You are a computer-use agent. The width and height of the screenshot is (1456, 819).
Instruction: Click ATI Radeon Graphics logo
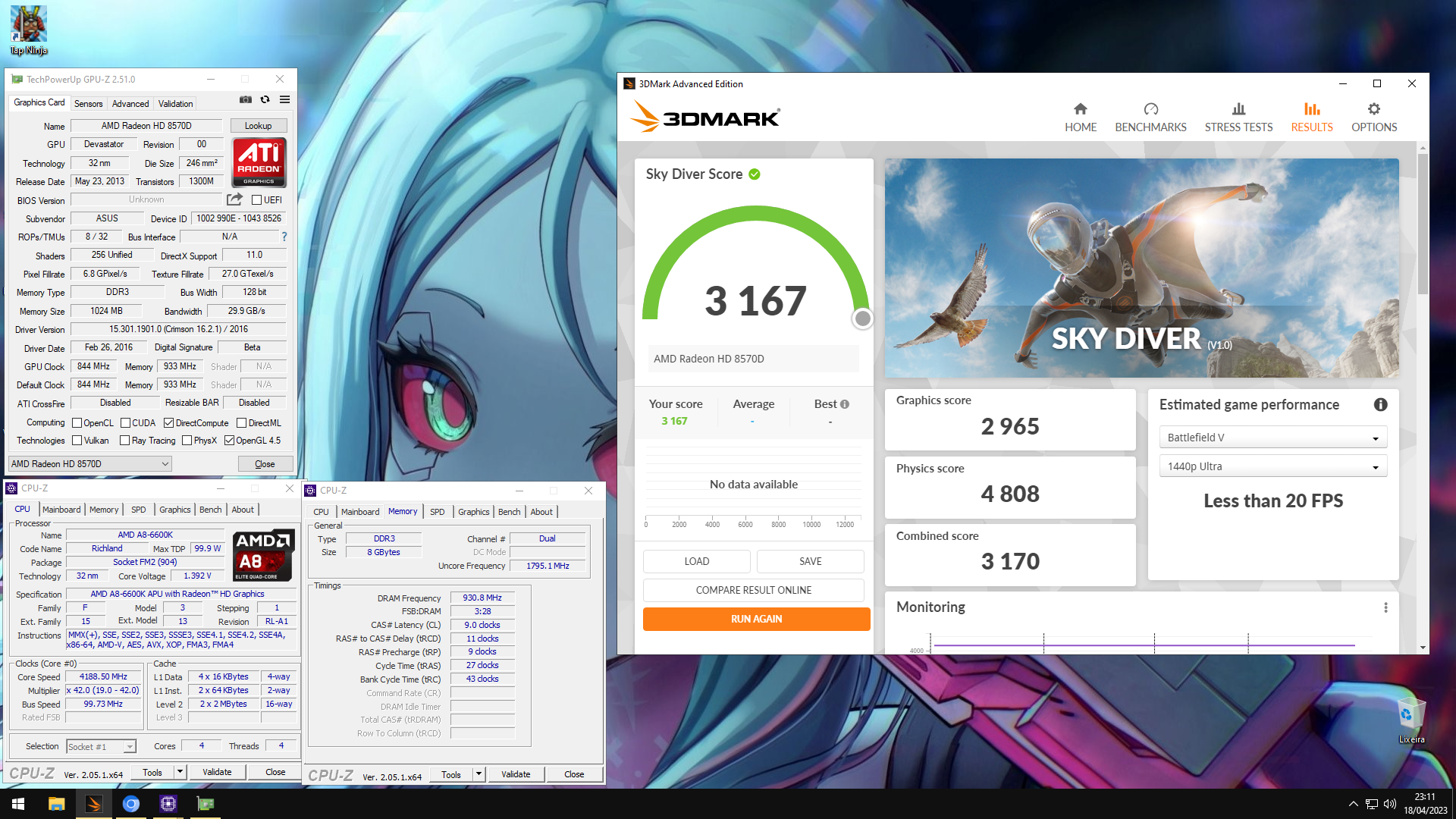(x=259, y=162)
